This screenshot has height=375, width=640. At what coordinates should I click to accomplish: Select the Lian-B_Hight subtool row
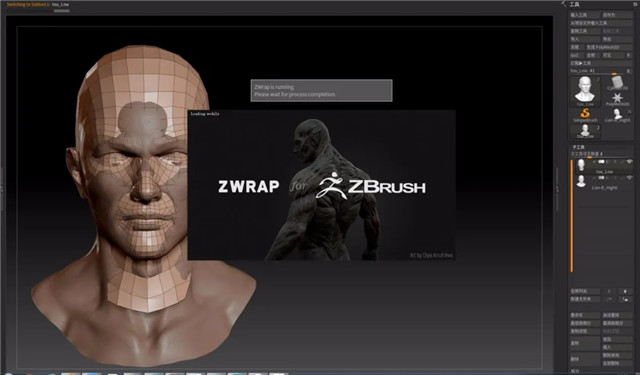point(604,182)
